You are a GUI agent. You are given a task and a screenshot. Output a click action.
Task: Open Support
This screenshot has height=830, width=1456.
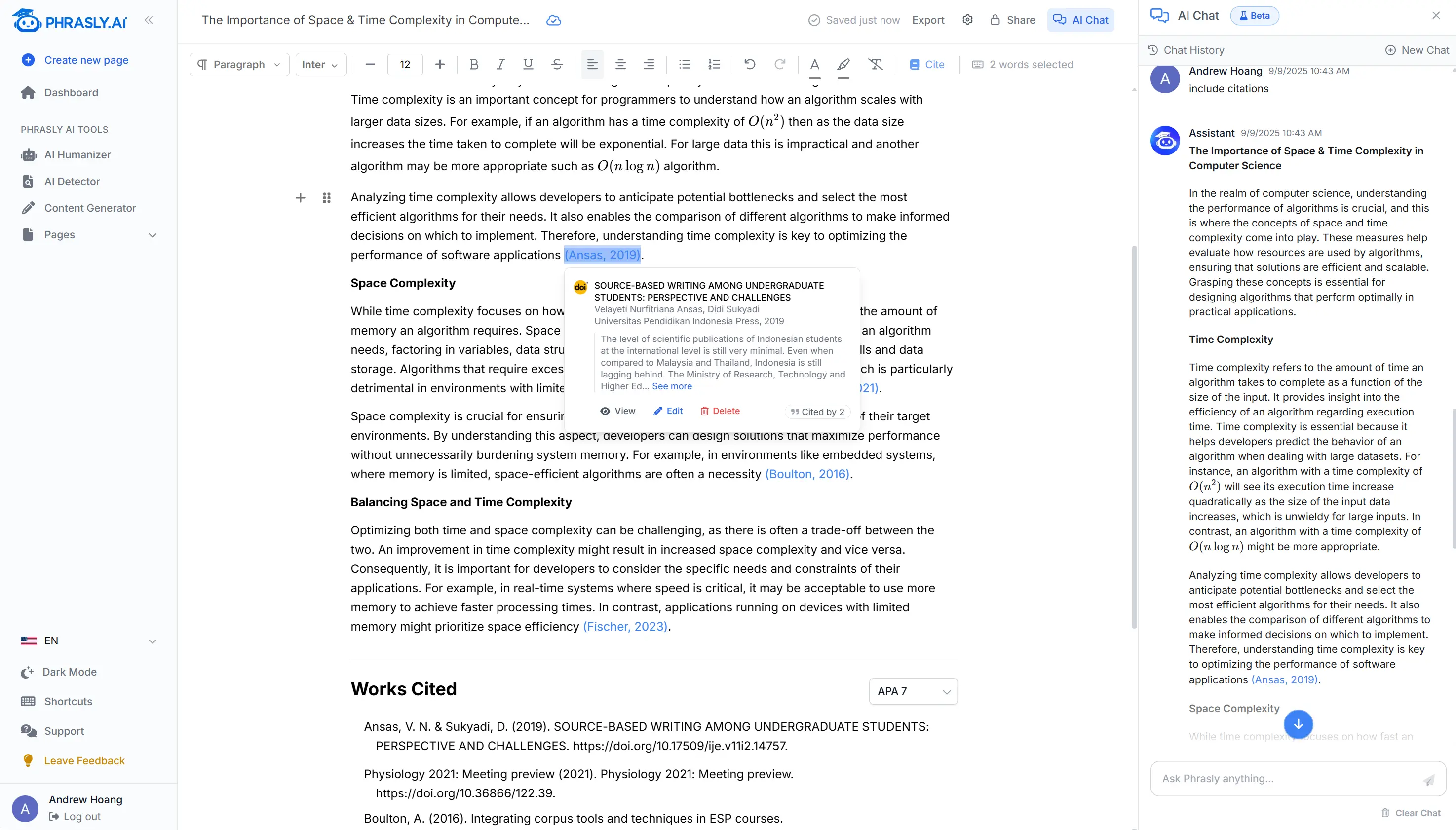coord(52,731)
